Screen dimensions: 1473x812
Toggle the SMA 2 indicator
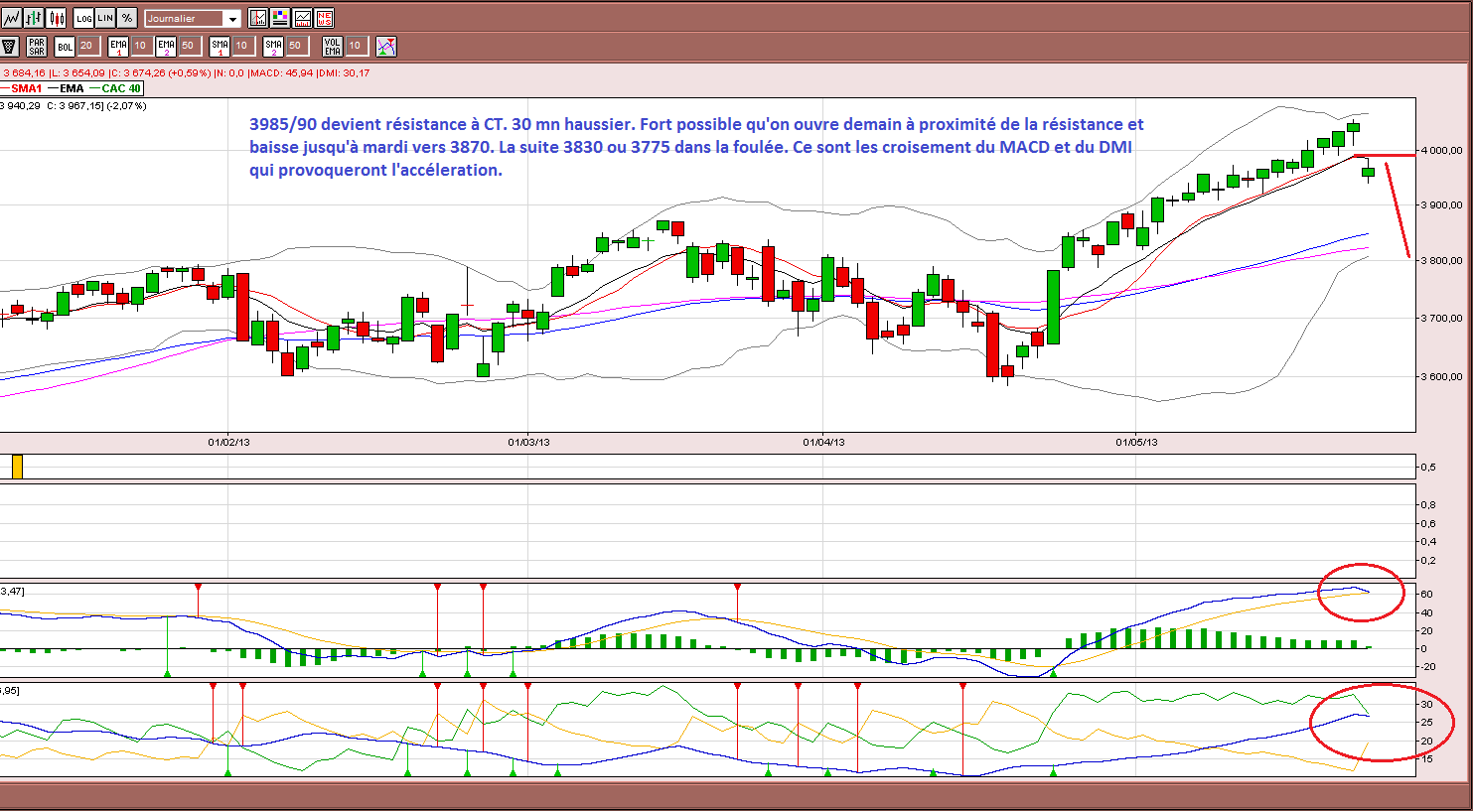pos(273,46)
